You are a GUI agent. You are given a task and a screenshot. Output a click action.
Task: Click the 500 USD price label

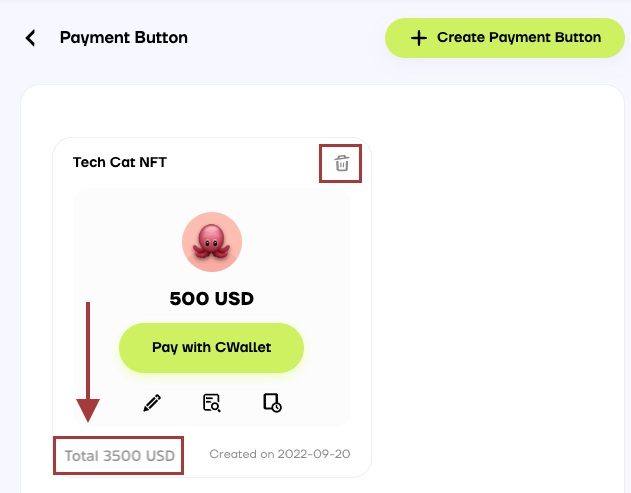pyautogui.click(x=211, y=298)
